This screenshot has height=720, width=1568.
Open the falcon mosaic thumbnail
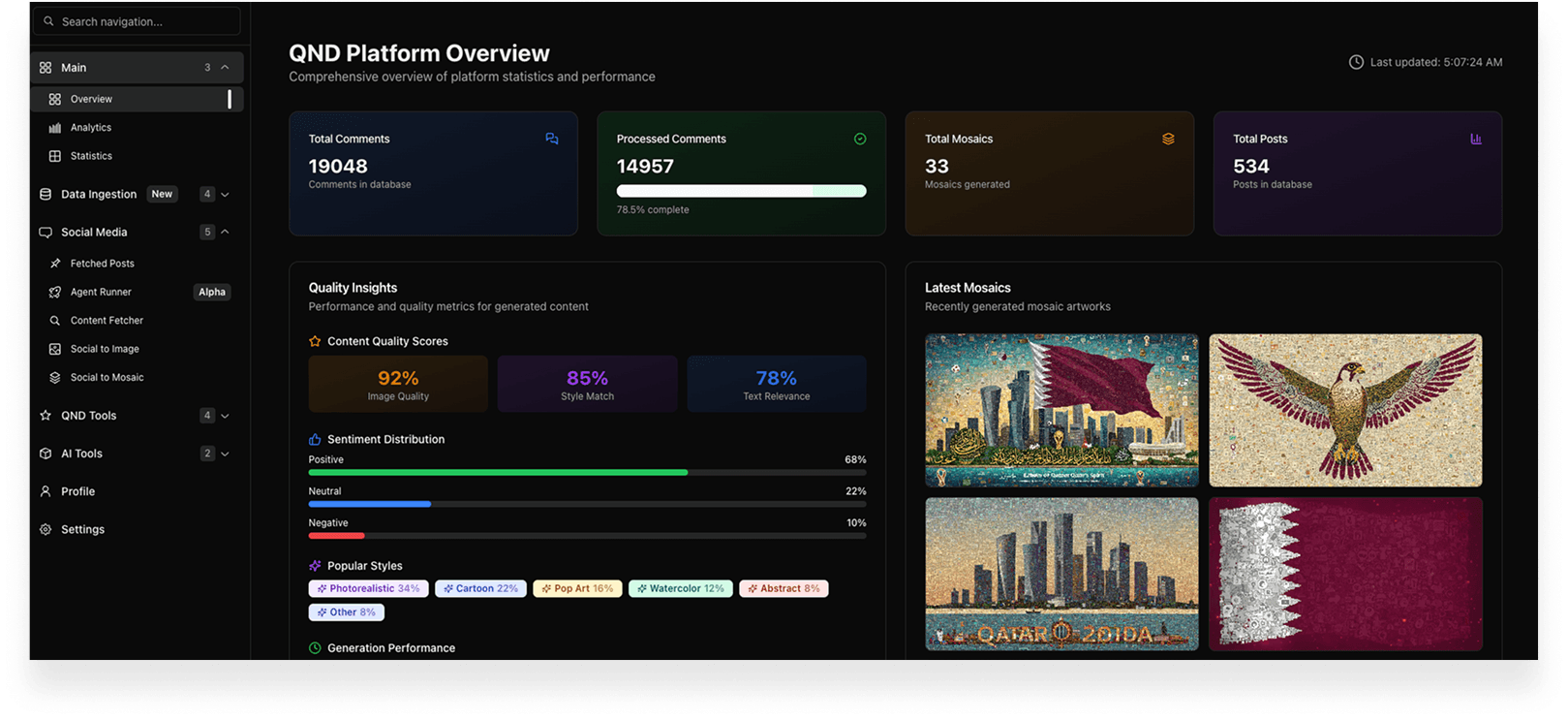tap(1345, 410)
